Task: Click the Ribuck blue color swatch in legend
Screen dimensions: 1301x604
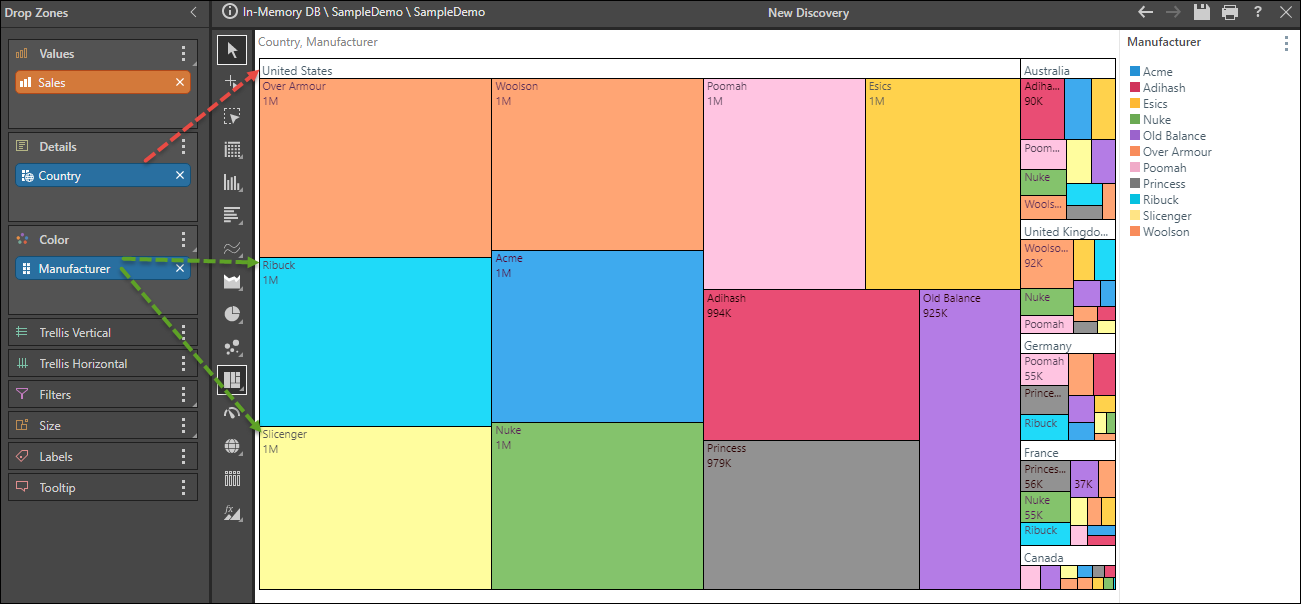Action: click(x=1135, y=199)
